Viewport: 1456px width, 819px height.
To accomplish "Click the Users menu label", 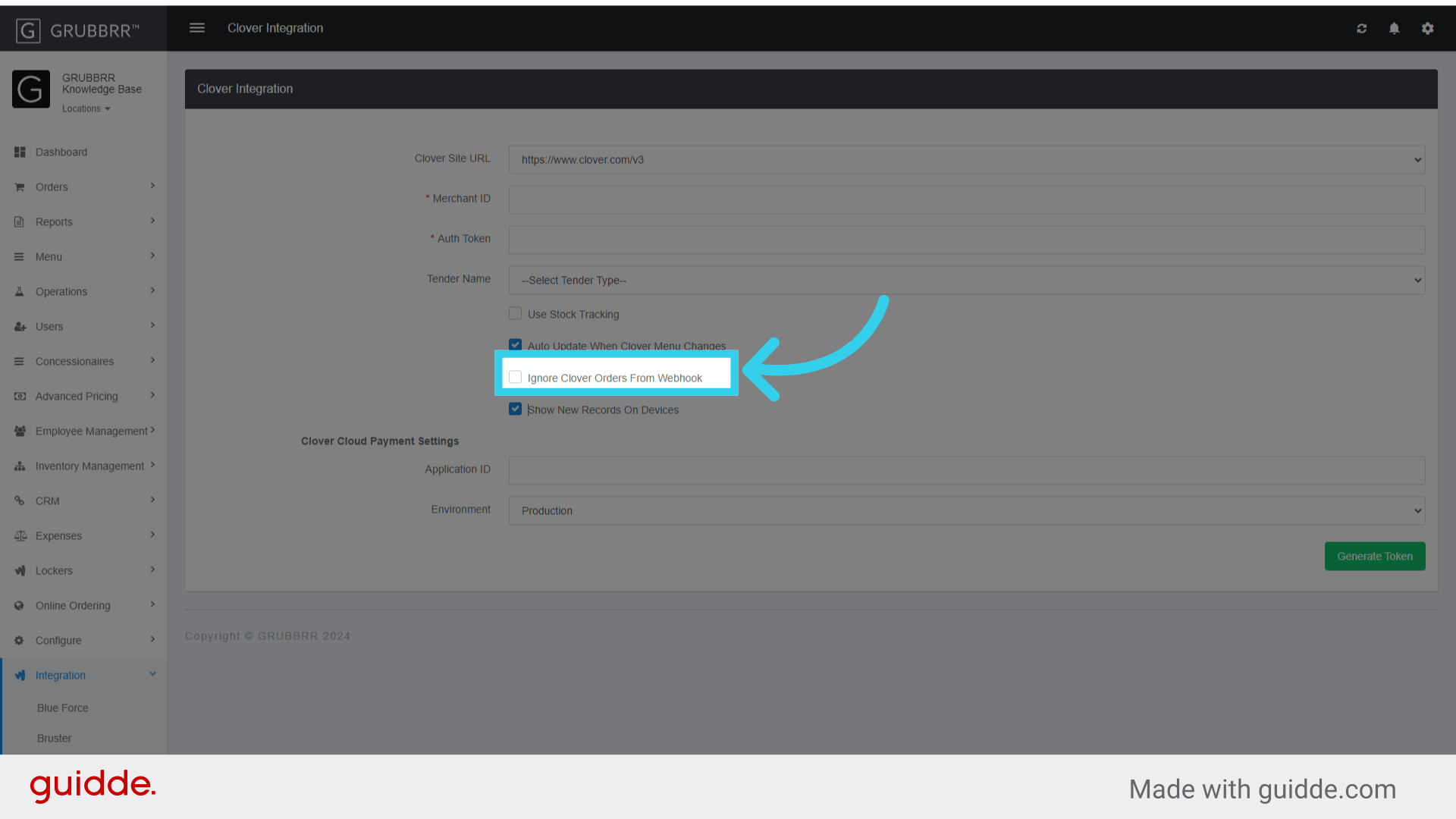I will click(x=49, y=327).
